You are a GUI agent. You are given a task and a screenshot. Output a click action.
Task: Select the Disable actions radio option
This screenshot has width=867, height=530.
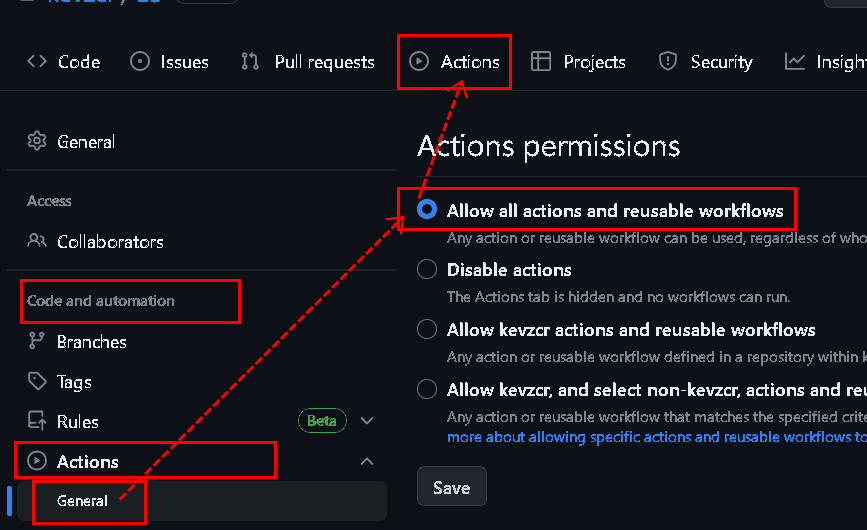click(427, 269)
